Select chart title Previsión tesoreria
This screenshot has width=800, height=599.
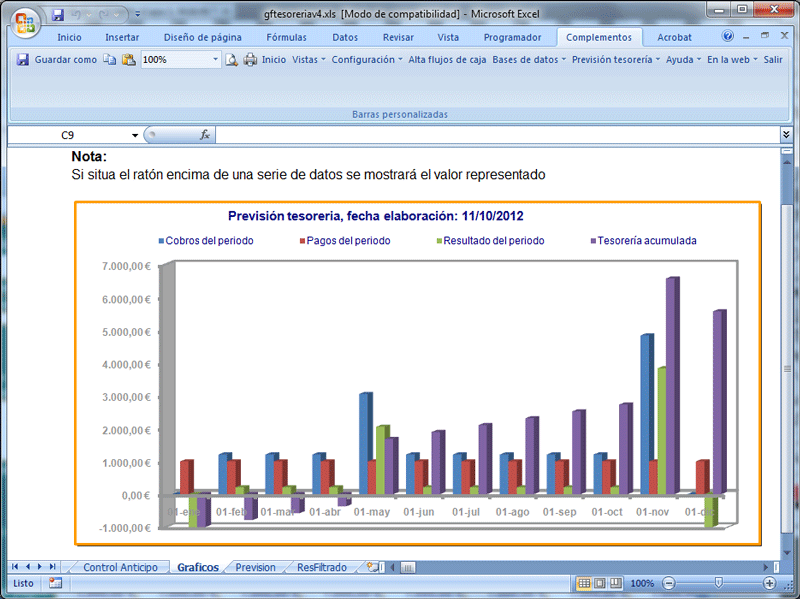click(376, 216)
